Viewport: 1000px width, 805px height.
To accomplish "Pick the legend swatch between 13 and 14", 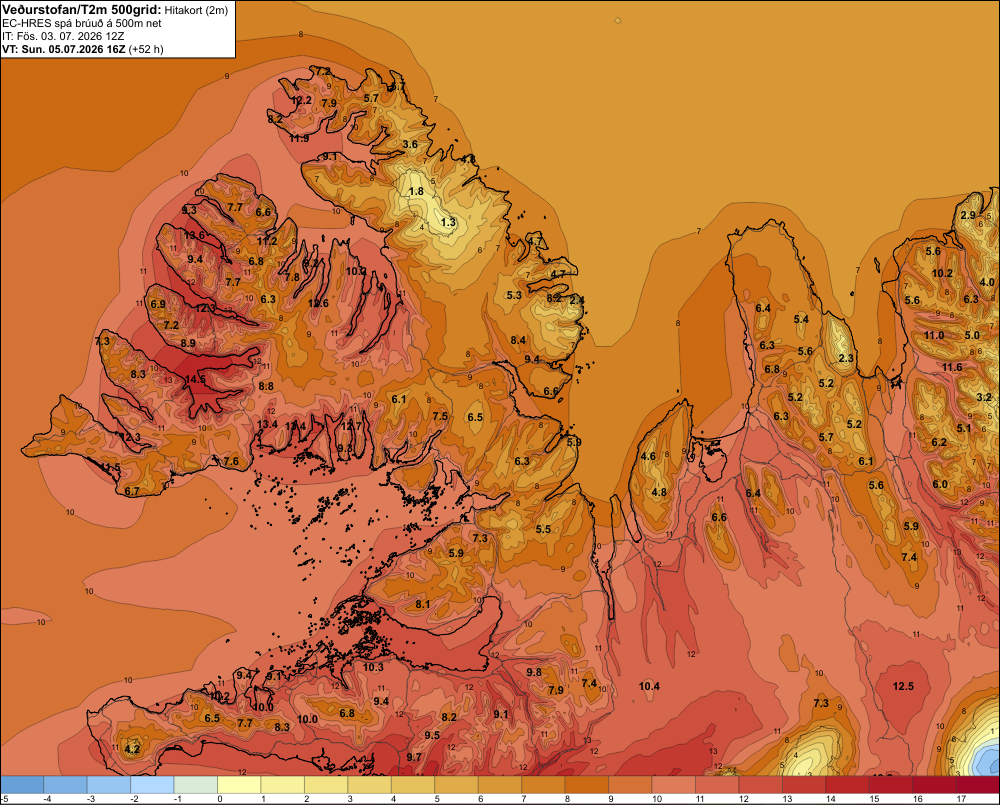I will pyautogui.click(x=804, y=785).
